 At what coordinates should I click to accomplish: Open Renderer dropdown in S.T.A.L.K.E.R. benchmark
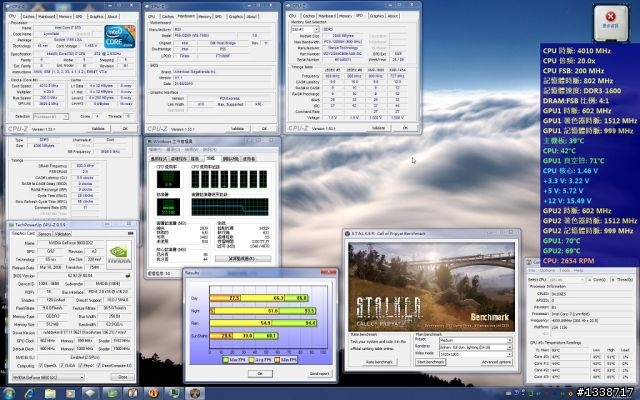pos(476,347)
